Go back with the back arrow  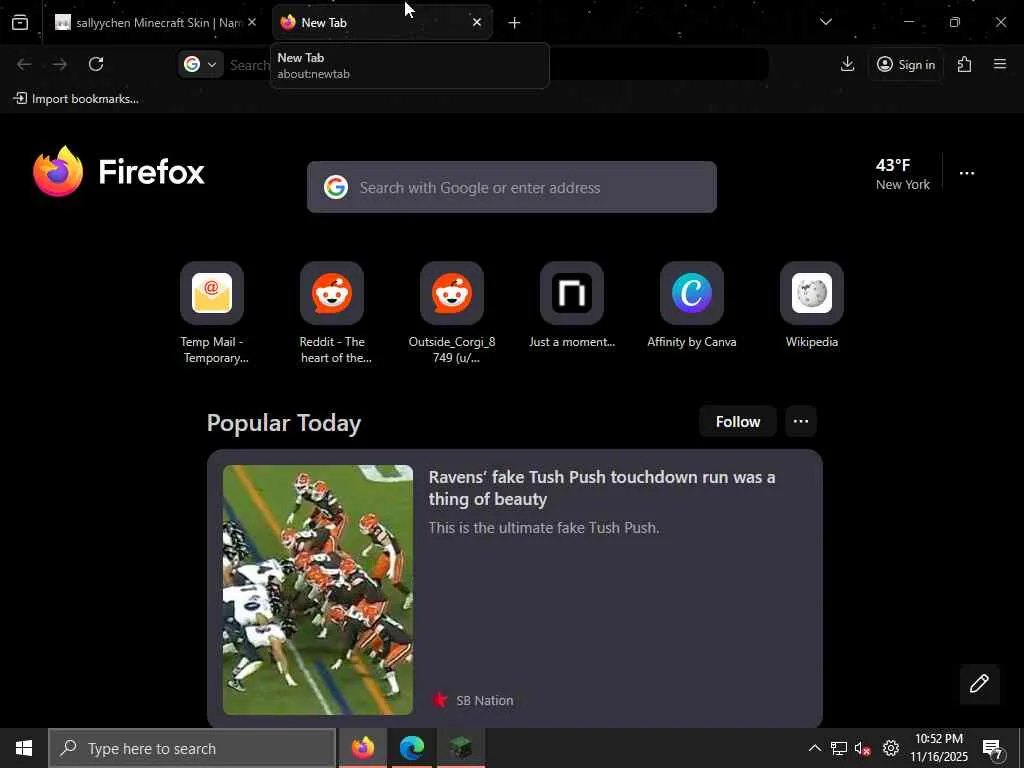click(24, 64)
